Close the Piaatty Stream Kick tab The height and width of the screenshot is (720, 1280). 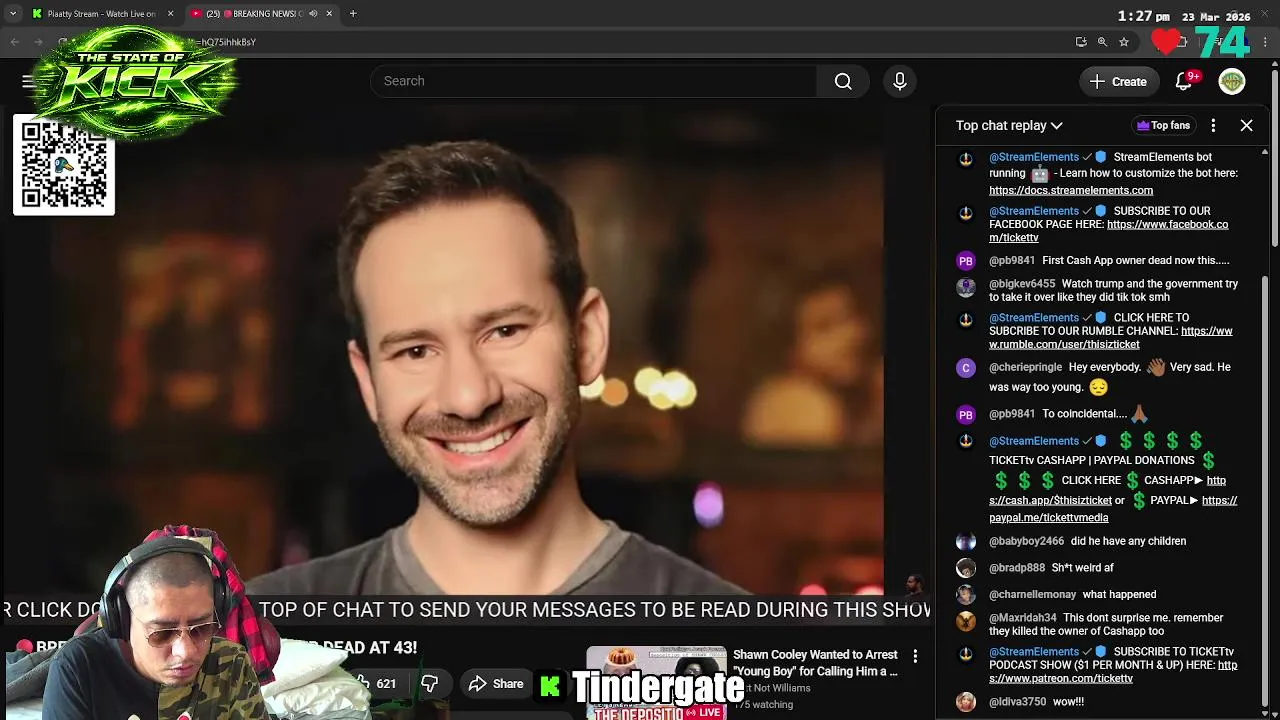(x=170, y=13)
